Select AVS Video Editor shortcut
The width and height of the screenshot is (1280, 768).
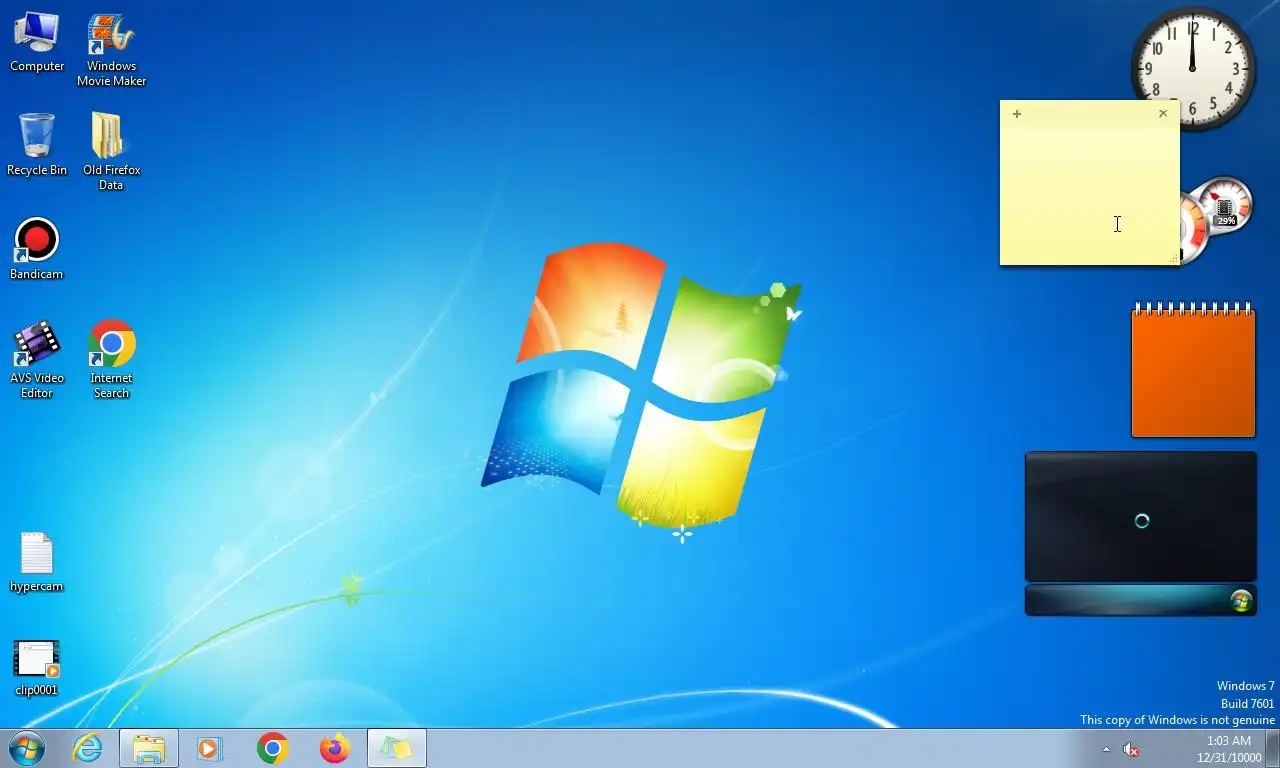[37, 359]
